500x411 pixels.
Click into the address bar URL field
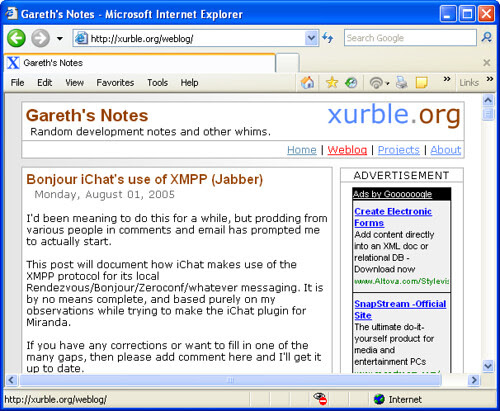point(195,39)
